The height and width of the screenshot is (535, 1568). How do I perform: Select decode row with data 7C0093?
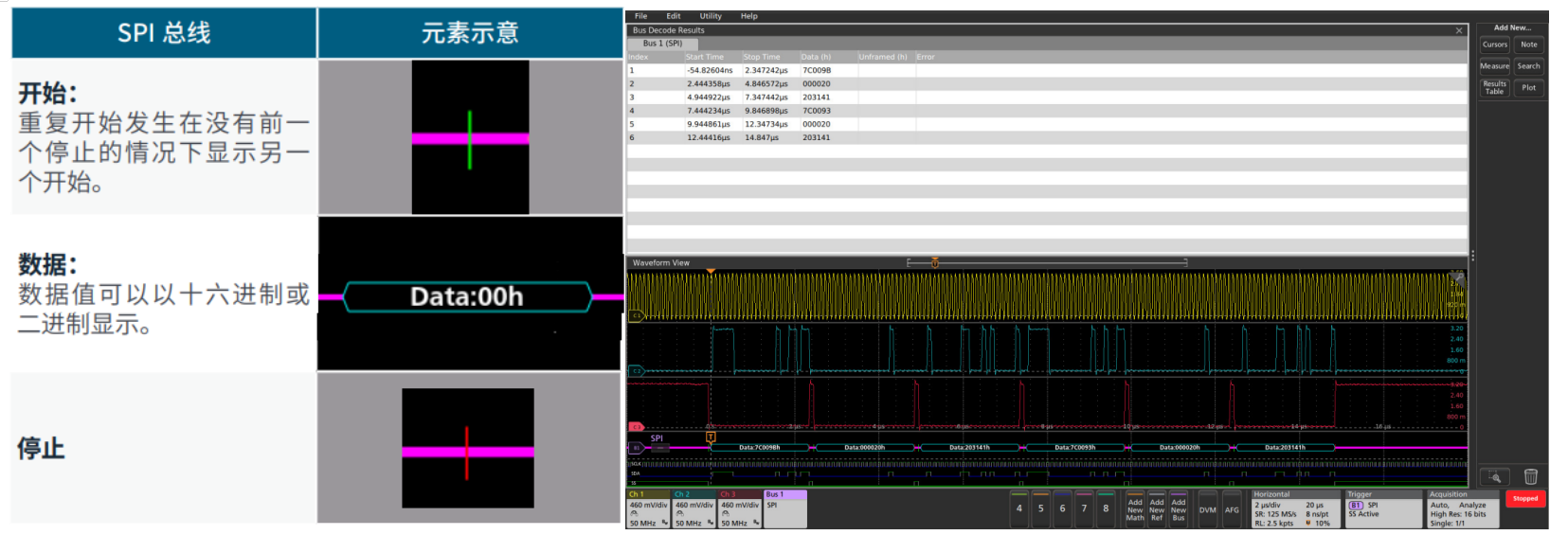pos(817,111)
